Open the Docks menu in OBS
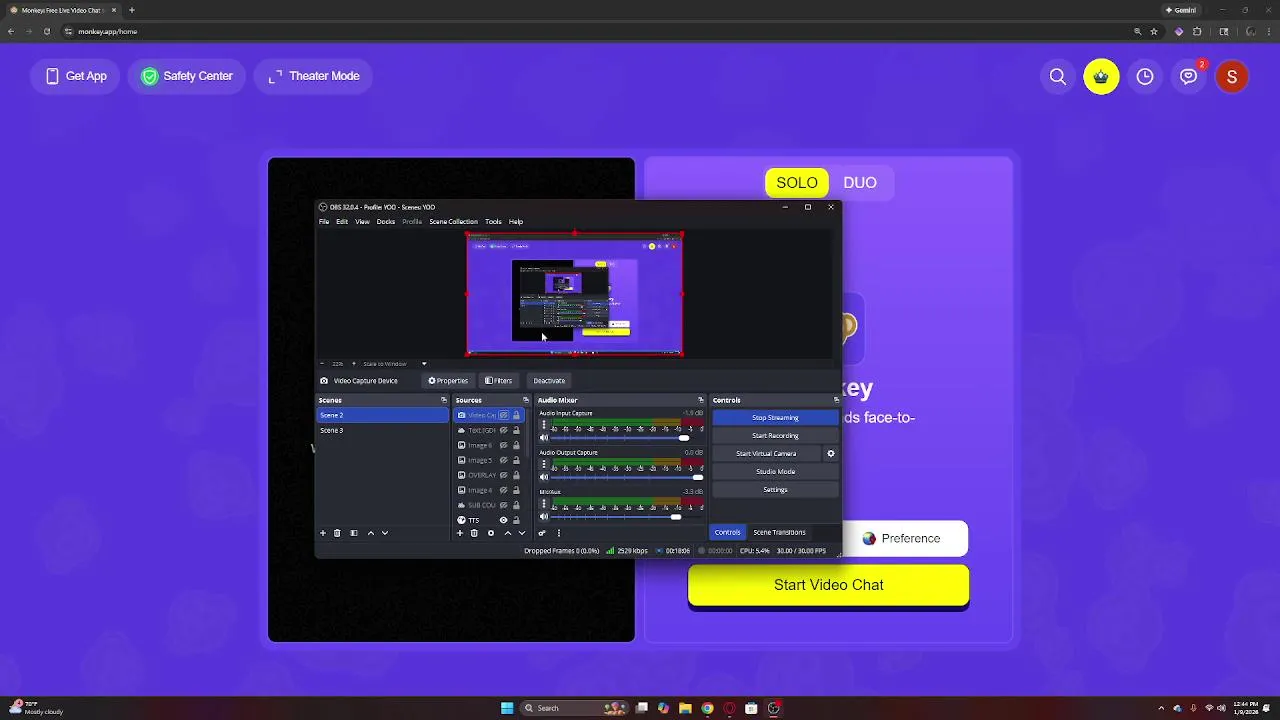This screenshot has height=720, width=1280. pyautogui.click(x=385, y=221)
